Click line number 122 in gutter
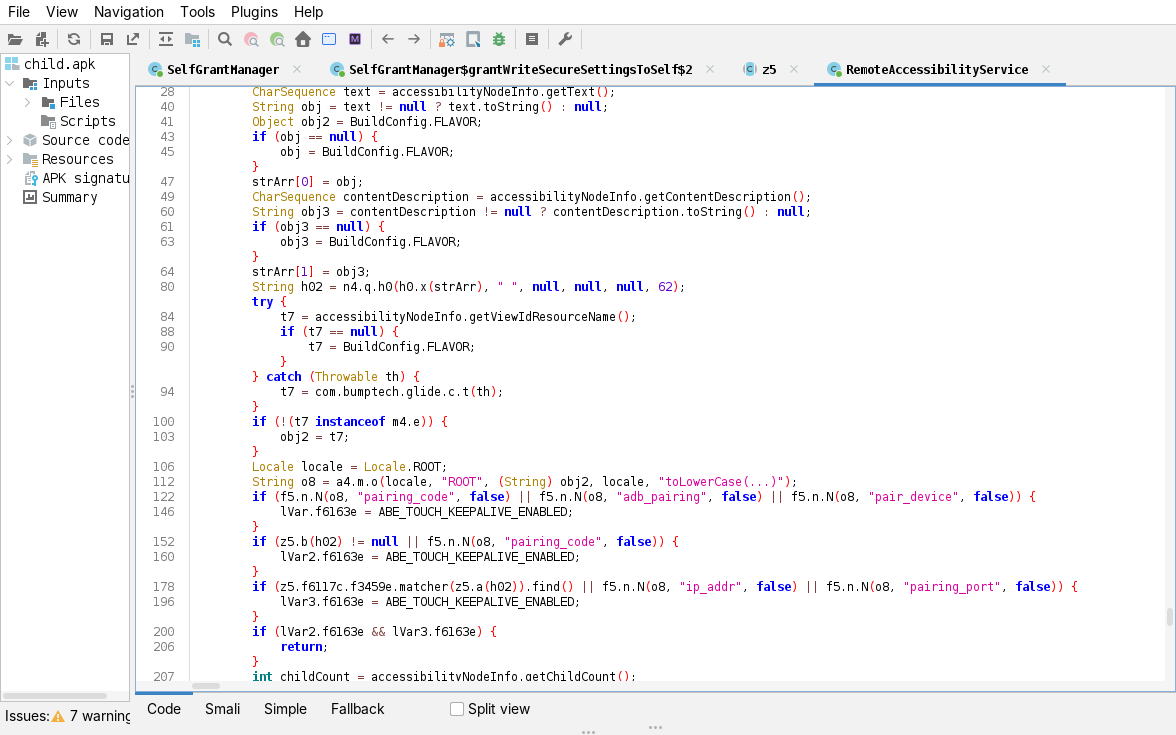The image size is (1176, 735). [x=164, y=496]
